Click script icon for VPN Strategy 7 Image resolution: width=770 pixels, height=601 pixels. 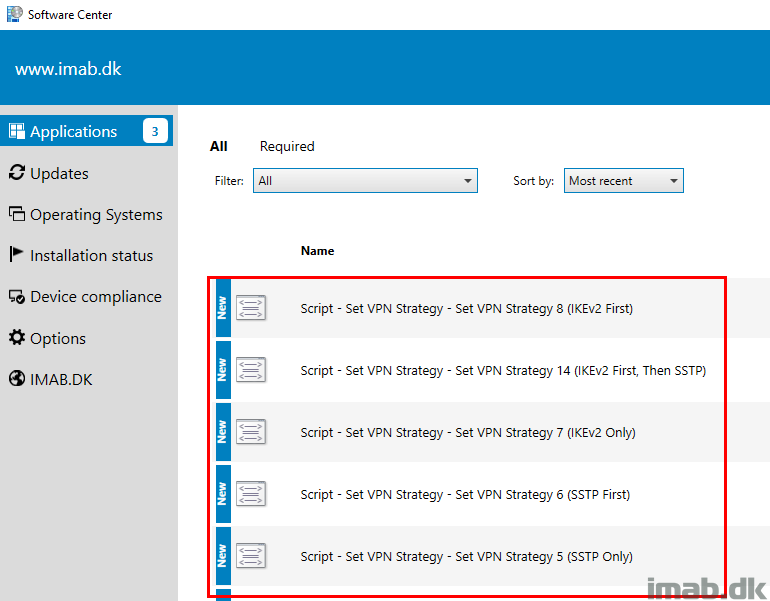[251, 432]
